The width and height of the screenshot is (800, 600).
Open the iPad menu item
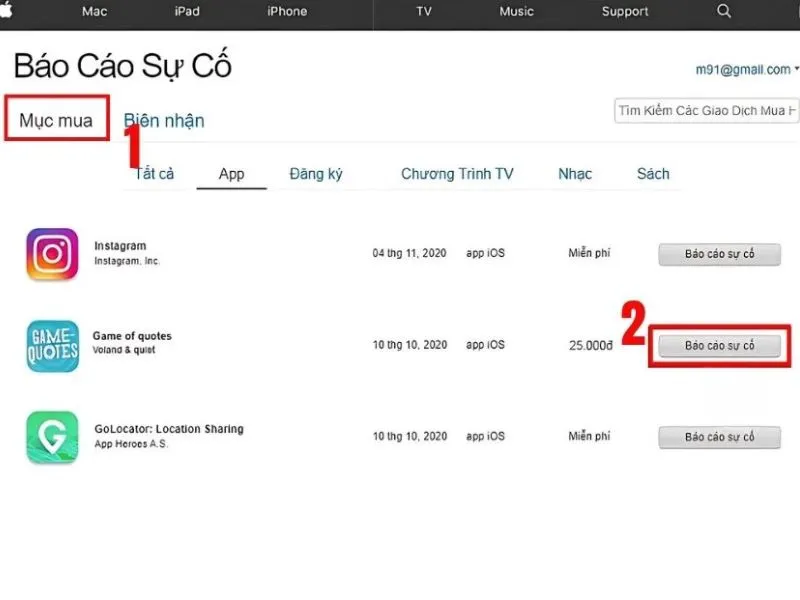(187, 11)
